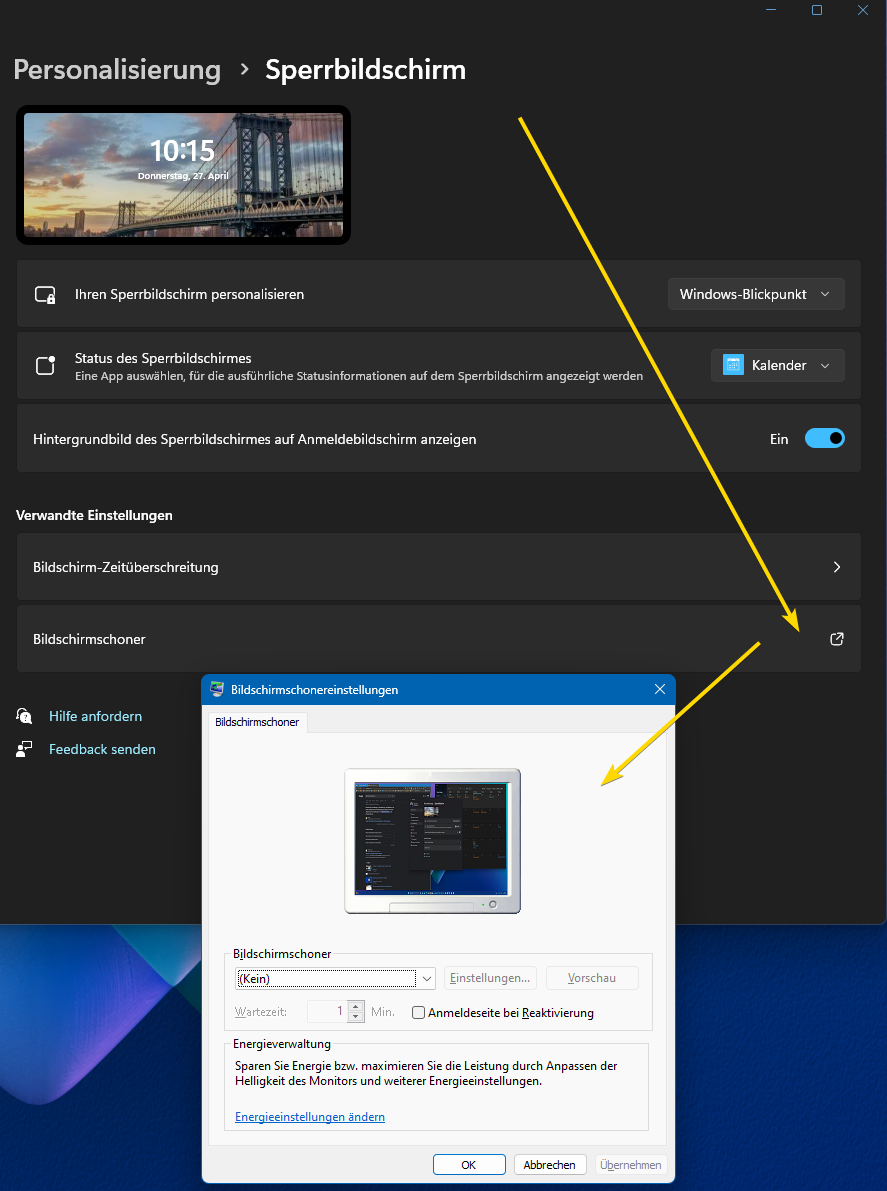Viewport: 887px width, 1191px height.
Task: Click the Vorschau button
Action: 592,978
